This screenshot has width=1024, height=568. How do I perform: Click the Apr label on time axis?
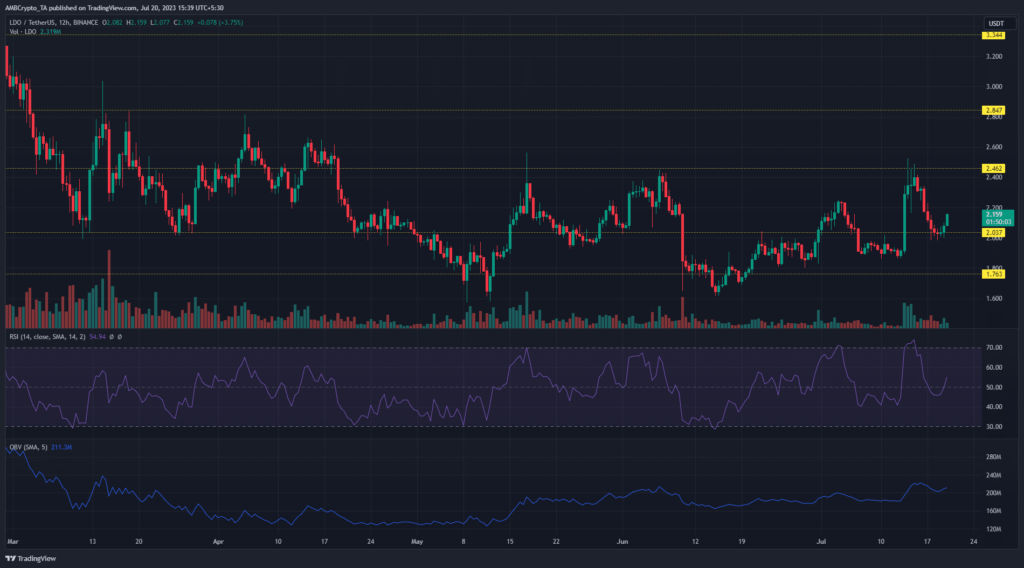point(219,540)
